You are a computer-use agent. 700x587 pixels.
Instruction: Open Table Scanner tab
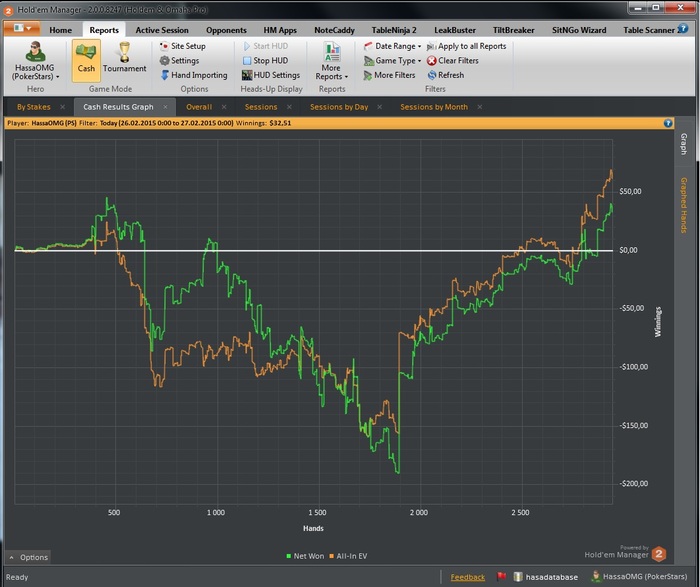tap(649, 30)
